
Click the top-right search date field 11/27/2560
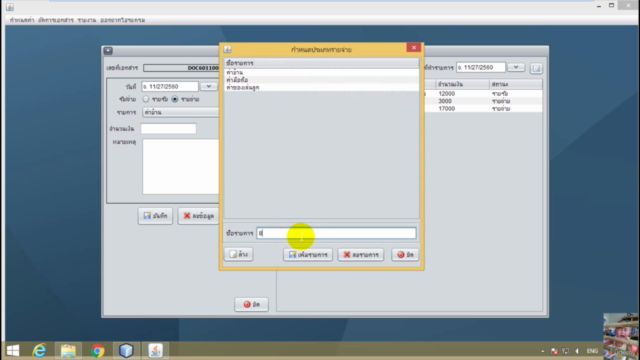coord(481,67)
